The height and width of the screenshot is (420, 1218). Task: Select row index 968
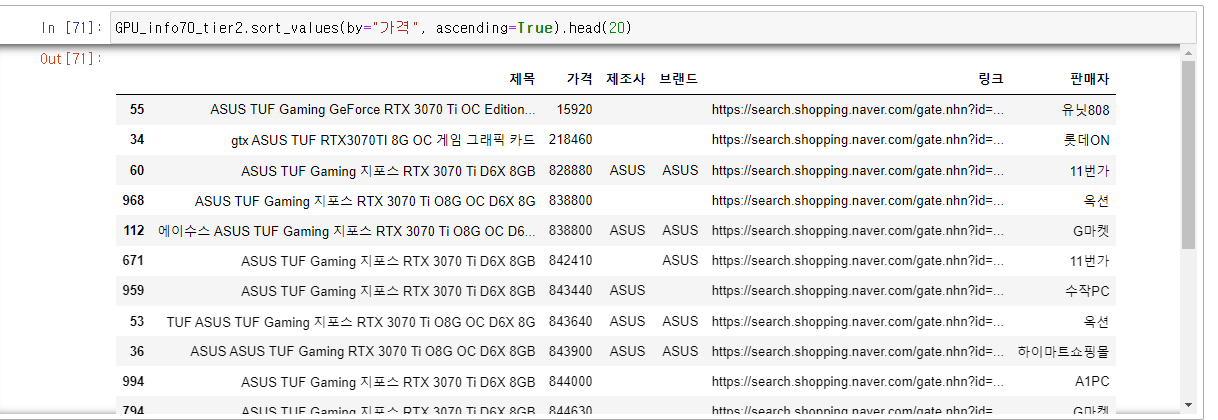tap(133, 200)
